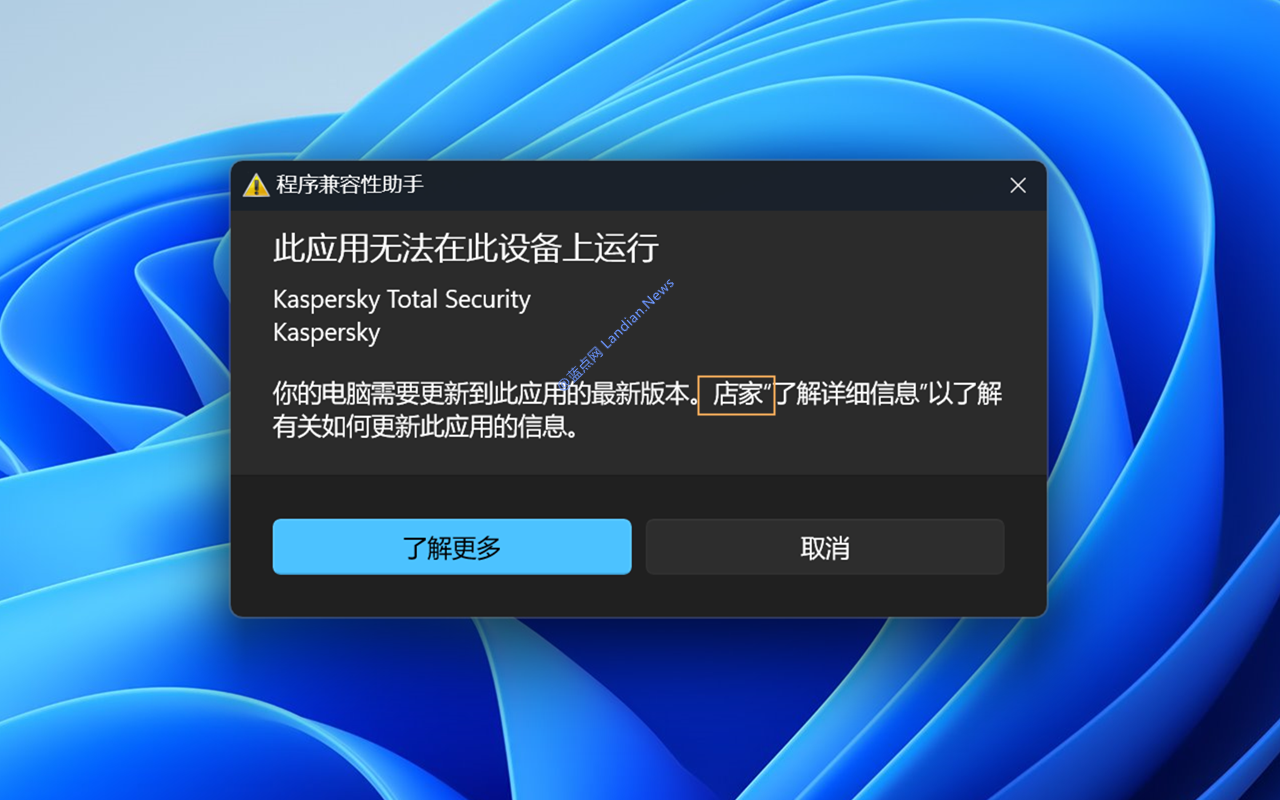The height and width of the screenshot is (800, 1280).
Task: Select the 程序兼容性助手 title text
Action: coord(350,185)
